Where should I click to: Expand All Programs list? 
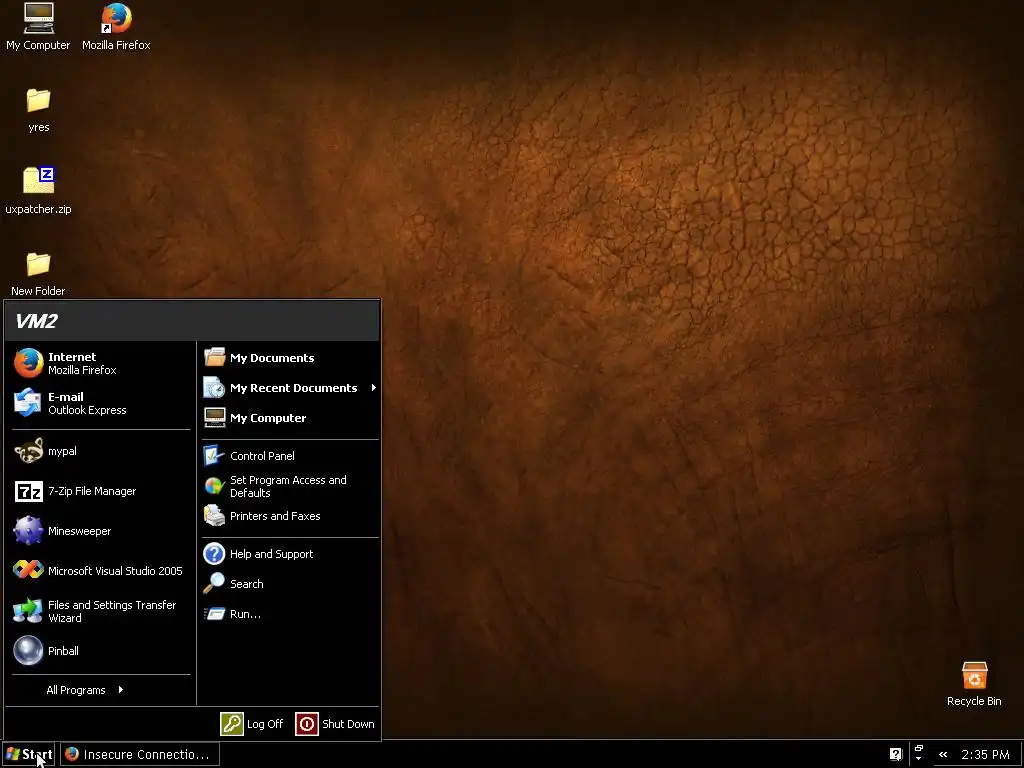click(x=85, y=690)
